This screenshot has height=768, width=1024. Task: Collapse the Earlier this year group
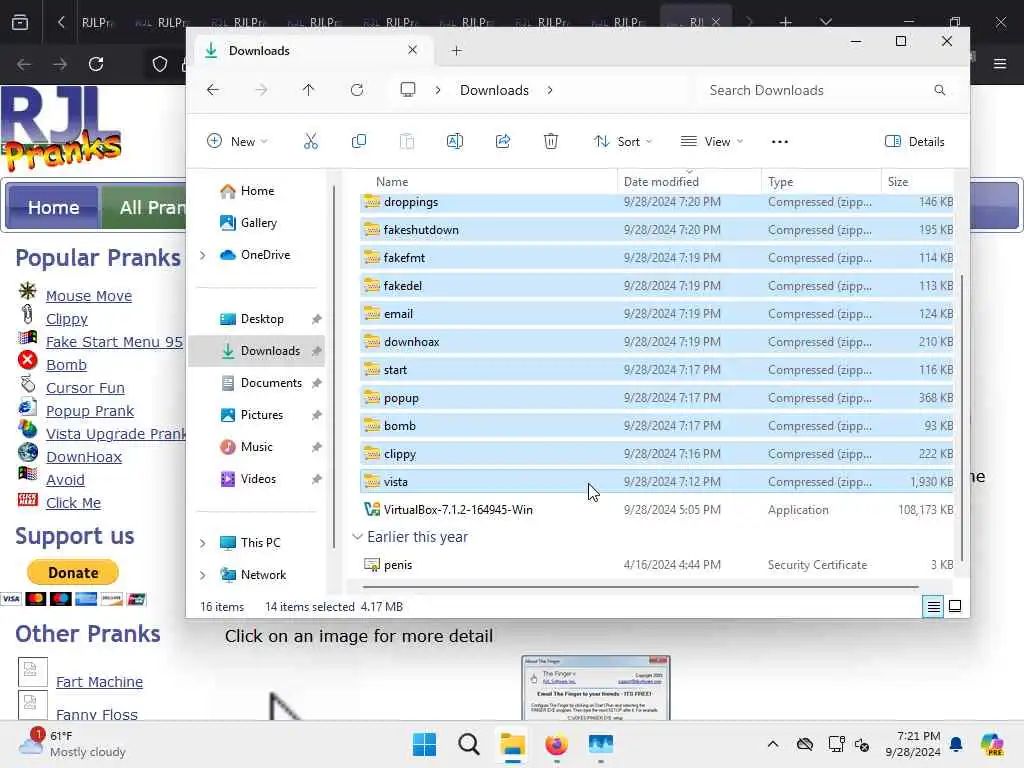(x=357, y=537)
